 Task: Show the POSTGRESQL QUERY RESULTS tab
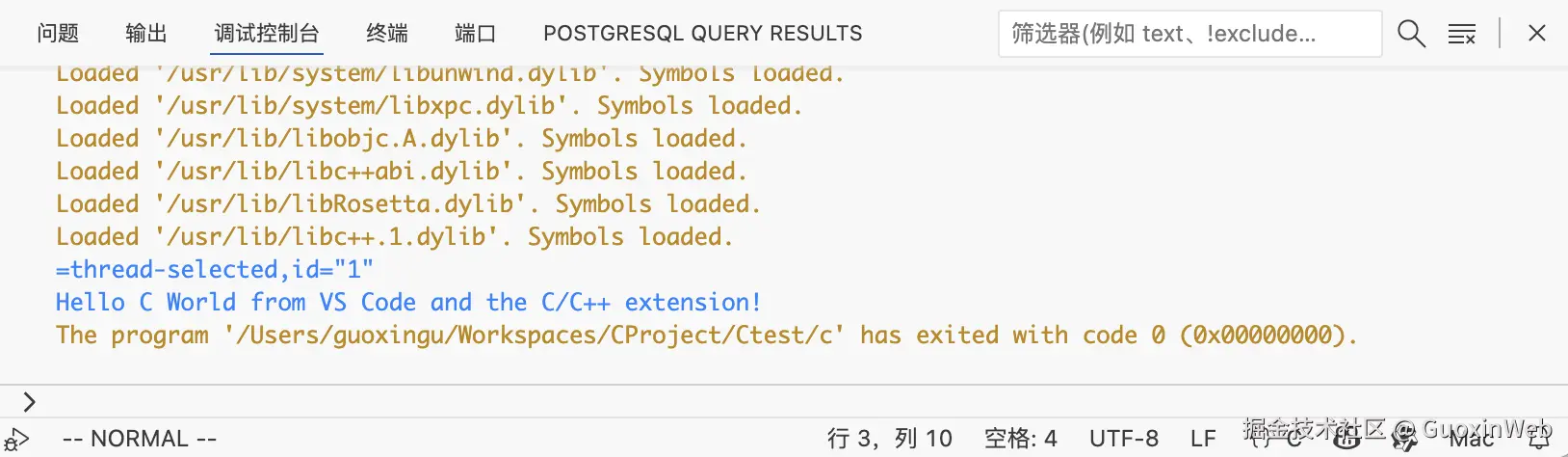coord(702,34)
